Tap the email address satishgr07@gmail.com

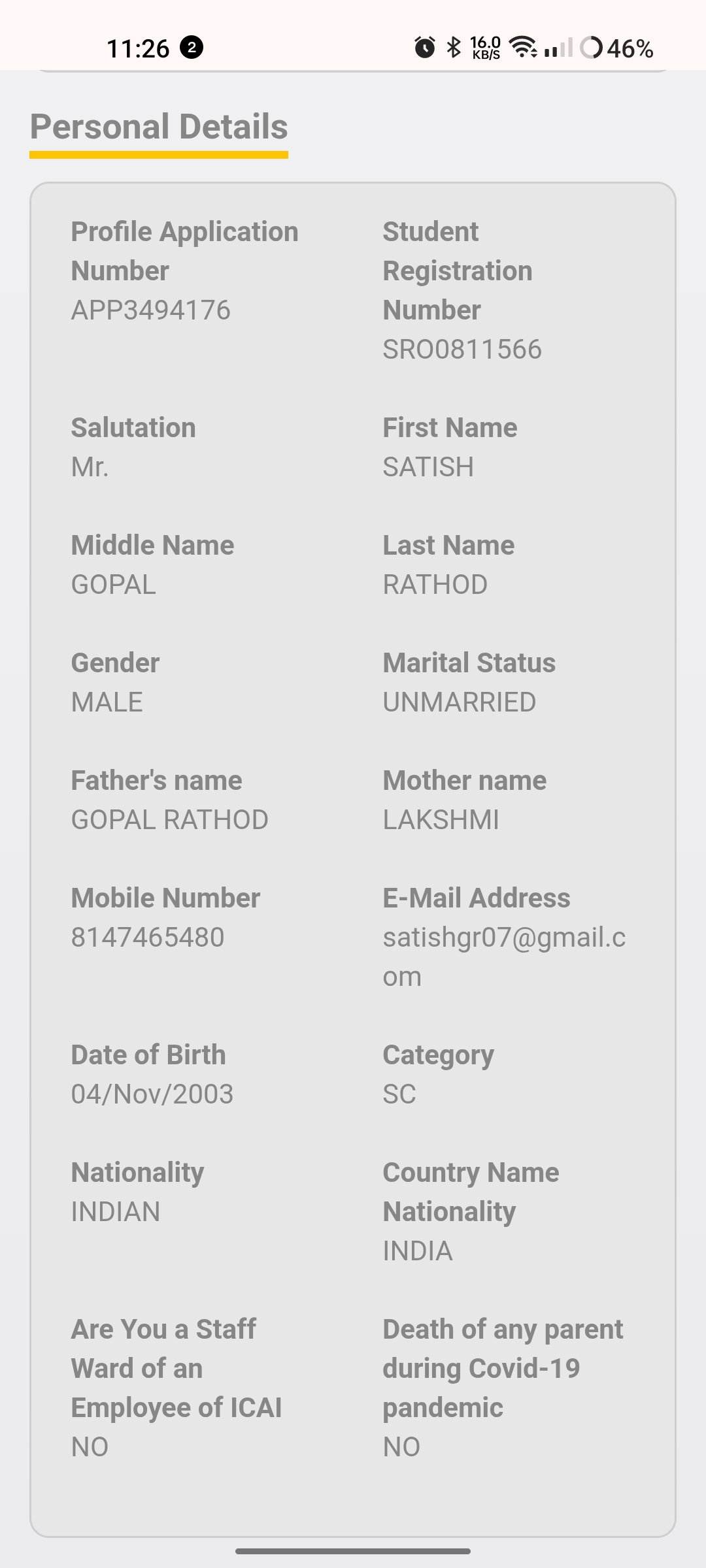pyautogui.click(x=503, y=956)
